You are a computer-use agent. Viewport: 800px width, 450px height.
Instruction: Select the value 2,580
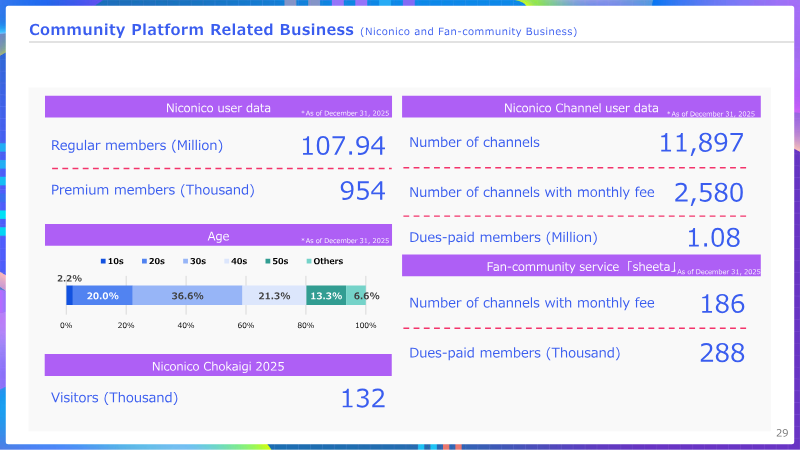coord(709,193)
